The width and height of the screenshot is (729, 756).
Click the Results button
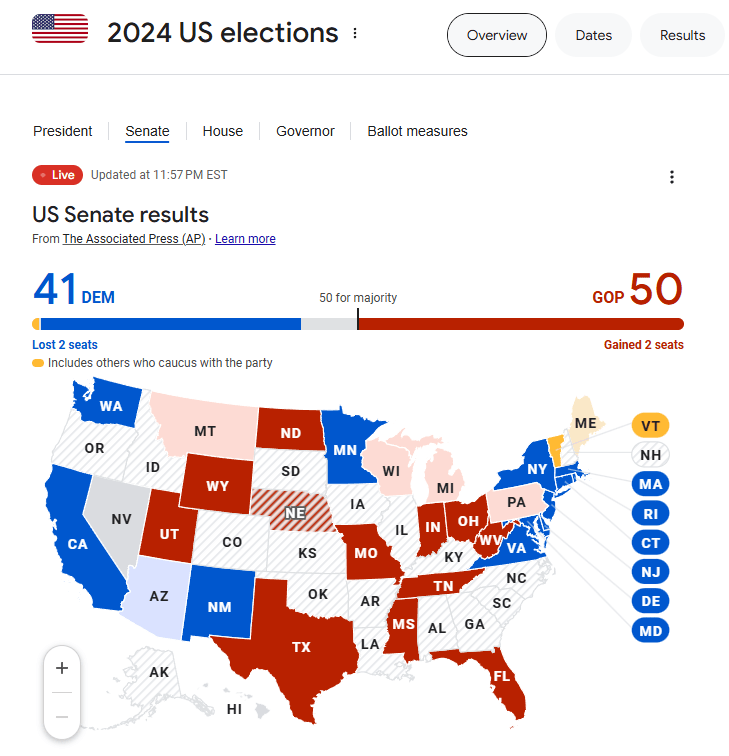click(x=682, y=35)
